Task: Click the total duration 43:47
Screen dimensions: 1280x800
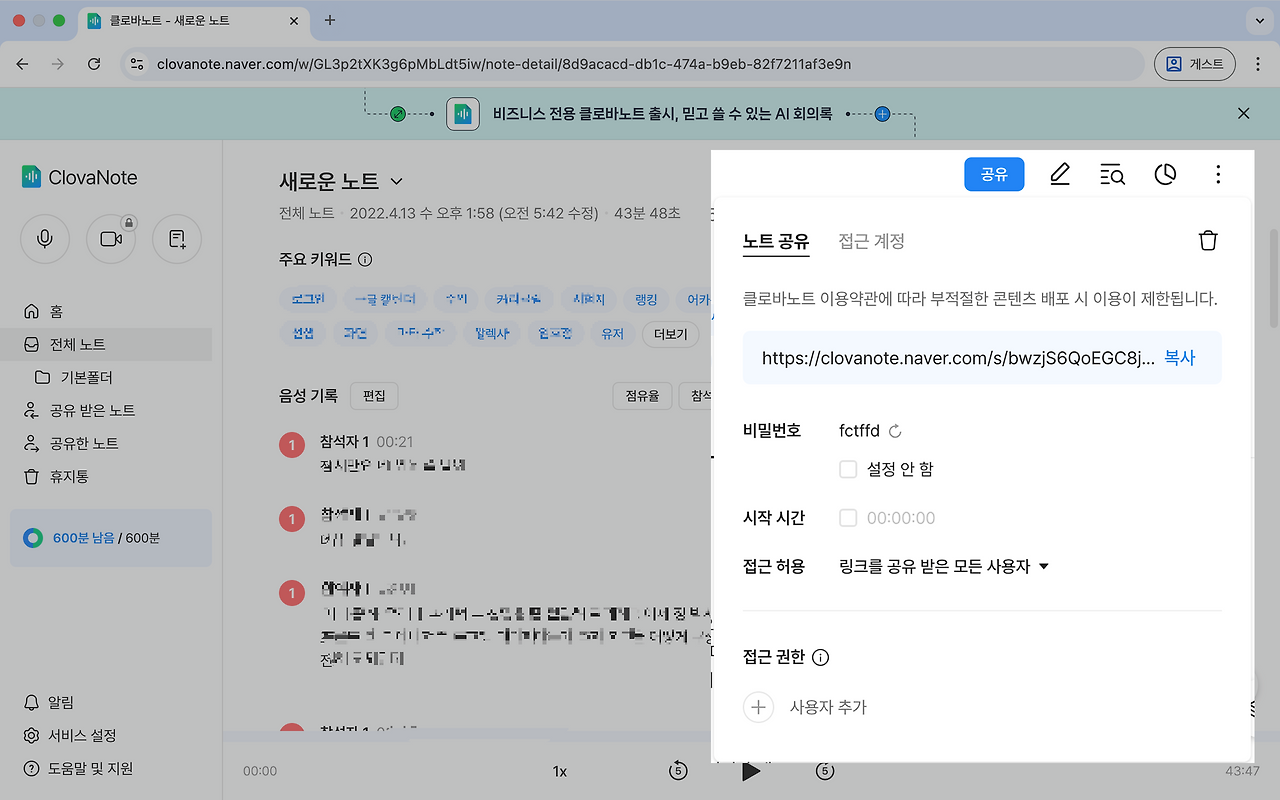Action: click(x=1242, y=771)
